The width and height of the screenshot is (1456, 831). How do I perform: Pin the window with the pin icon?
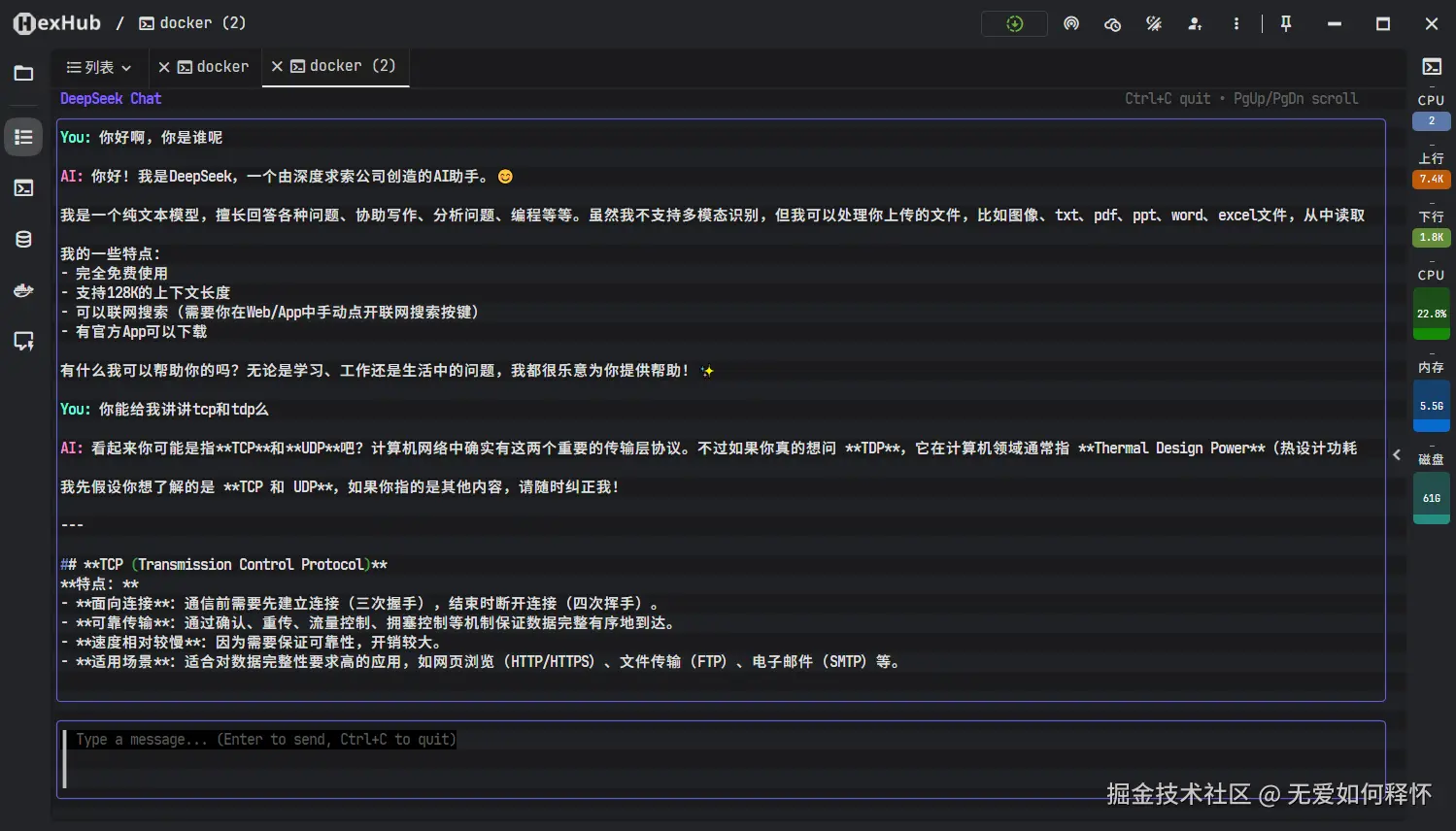[x=1286, y=23]
